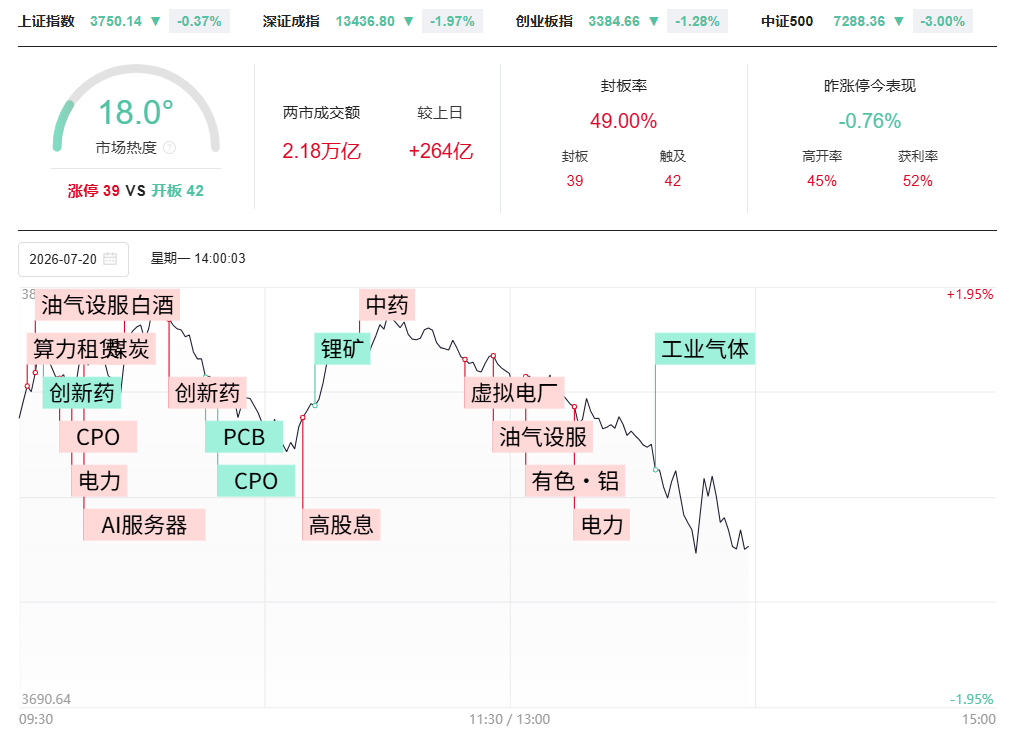Image resolution: width=1019 pixels, height=732 pixels.
Task: Click the Shanghai index down arrow icon
Action: [155, 21]
